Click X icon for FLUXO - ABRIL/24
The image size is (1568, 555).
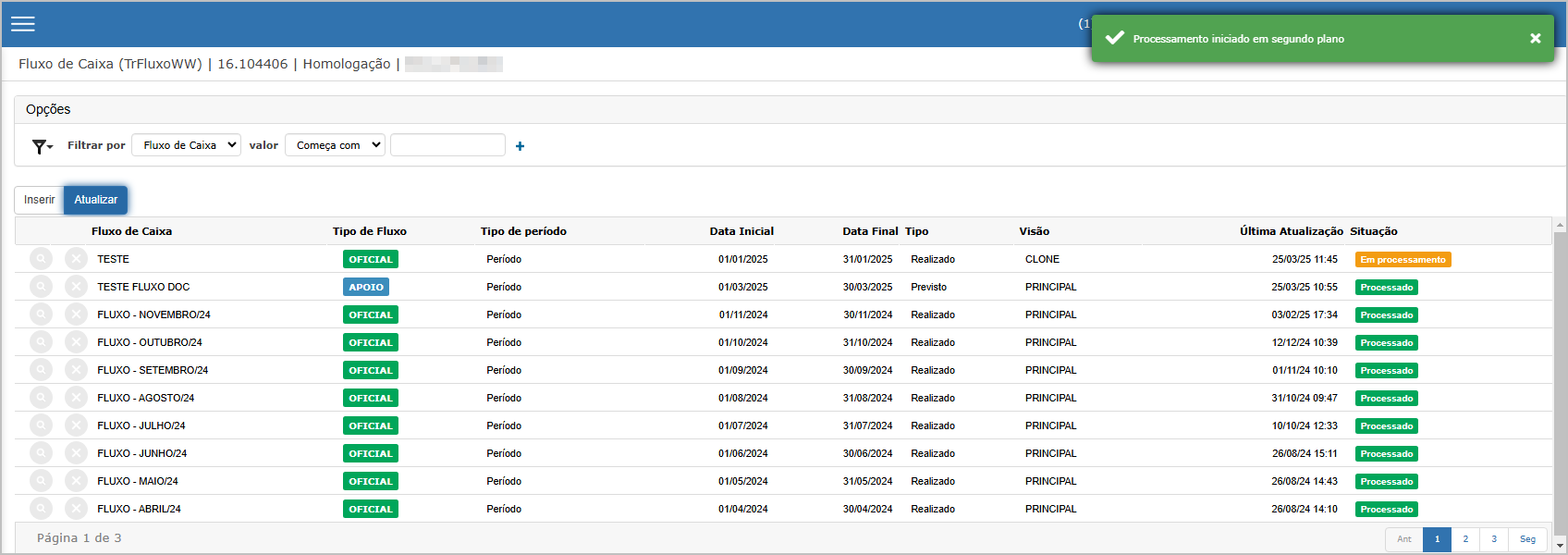(77, 509)
